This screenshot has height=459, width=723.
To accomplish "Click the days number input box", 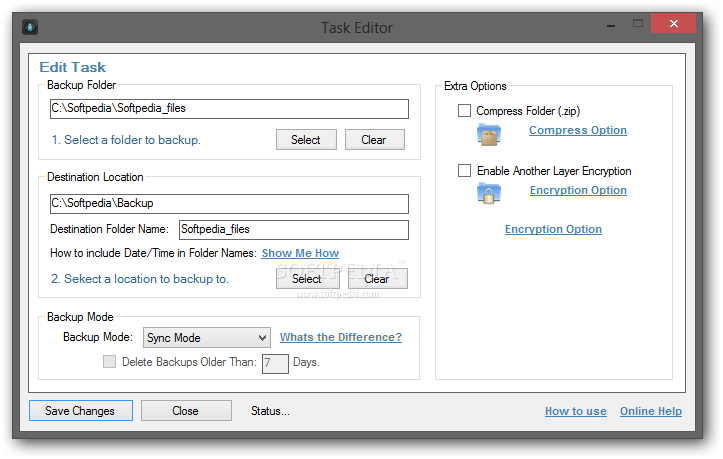I will click(x=275, y=363).
